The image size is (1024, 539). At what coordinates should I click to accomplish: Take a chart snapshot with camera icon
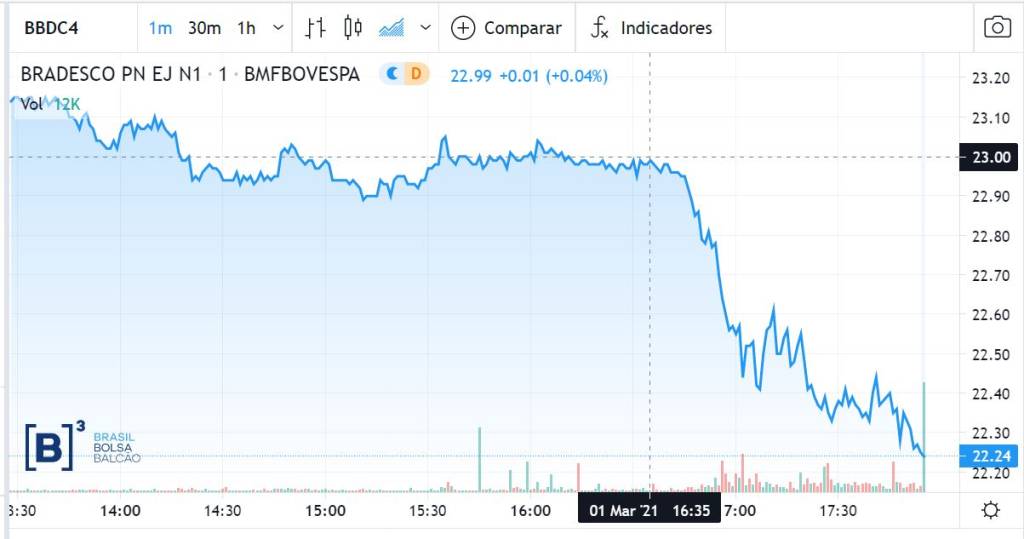(997, 27)
